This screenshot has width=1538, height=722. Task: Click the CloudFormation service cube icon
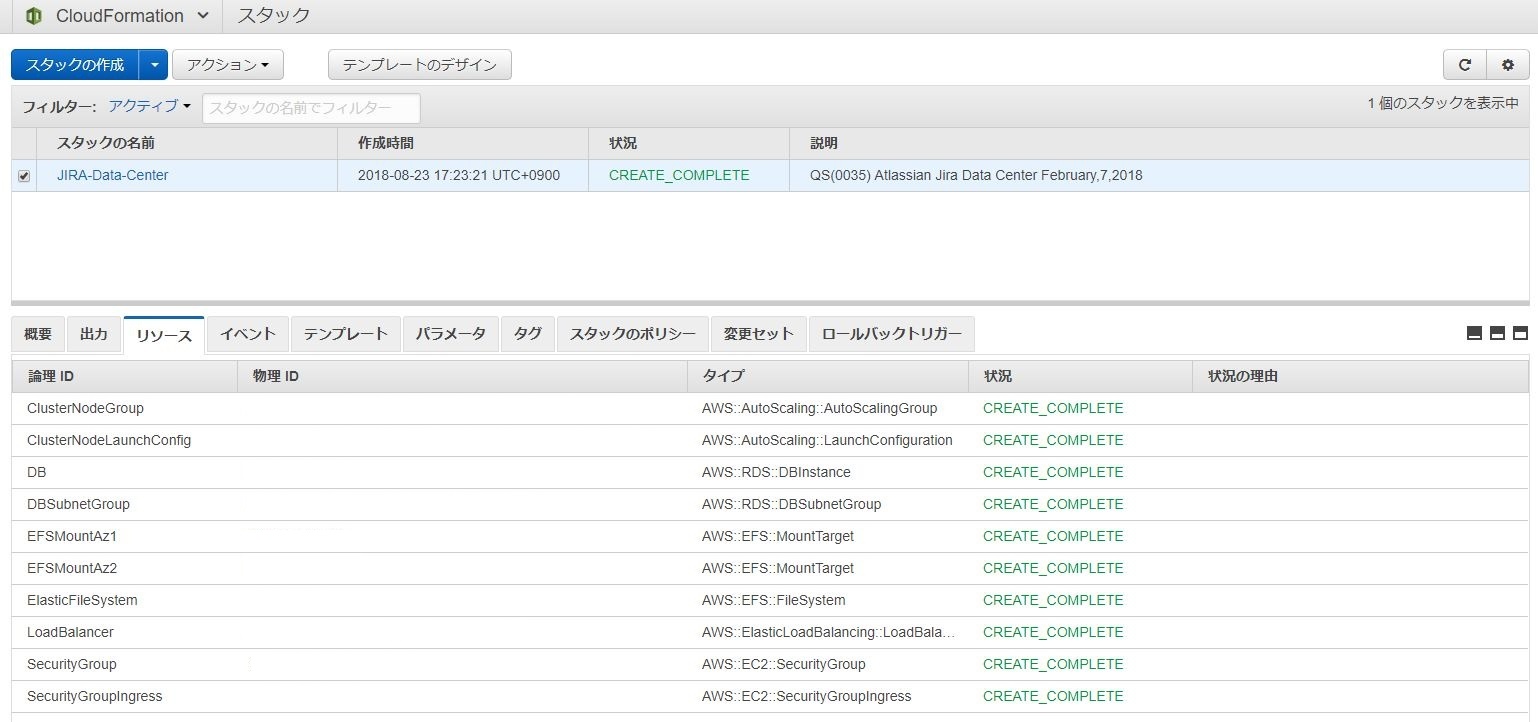(x=34, y=16)
